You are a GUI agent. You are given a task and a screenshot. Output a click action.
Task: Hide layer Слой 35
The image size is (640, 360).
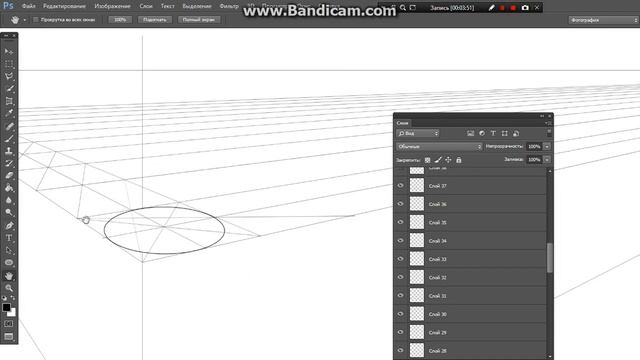[401, 222]
